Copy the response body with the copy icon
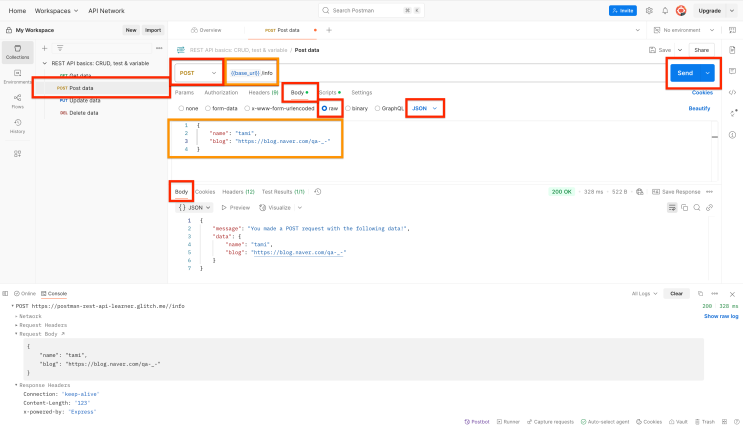This screenshot has height=427, width=743. click(684, 208)
